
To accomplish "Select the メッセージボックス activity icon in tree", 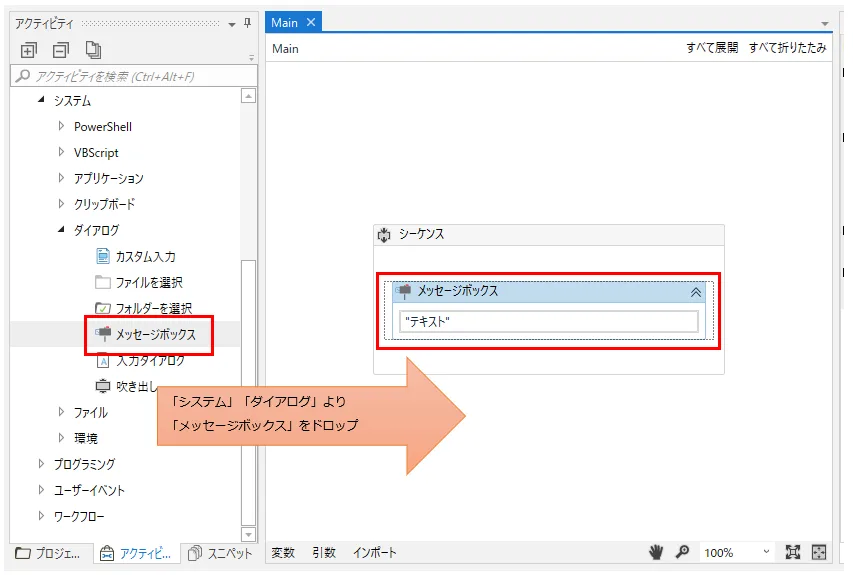I will (x=102, y=333).
